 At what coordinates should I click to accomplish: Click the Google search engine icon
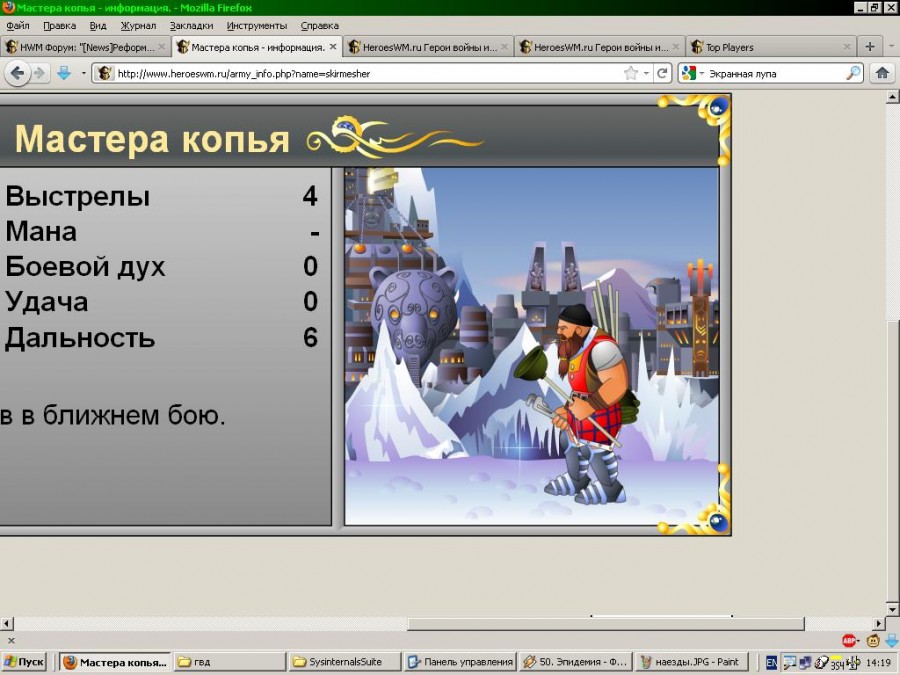(689, 73)
